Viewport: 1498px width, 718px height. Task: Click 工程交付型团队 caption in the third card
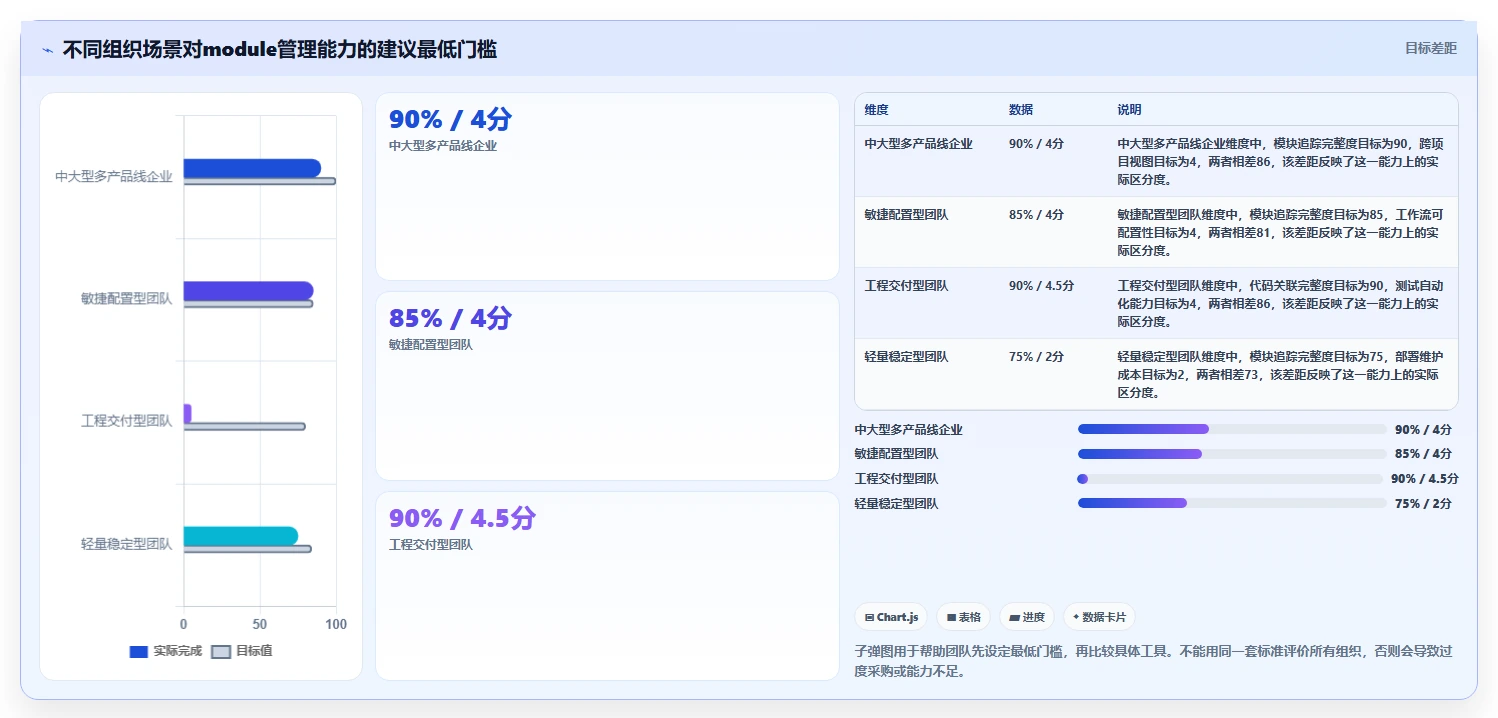click(431, 545)
